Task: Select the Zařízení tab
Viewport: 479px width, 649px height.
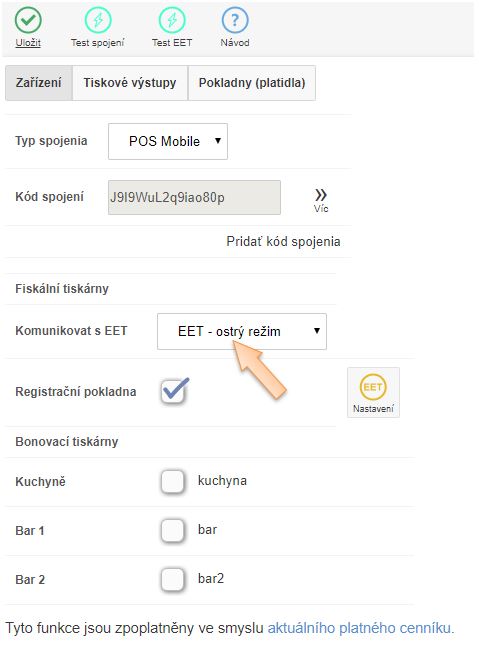Action: (39, 83)
